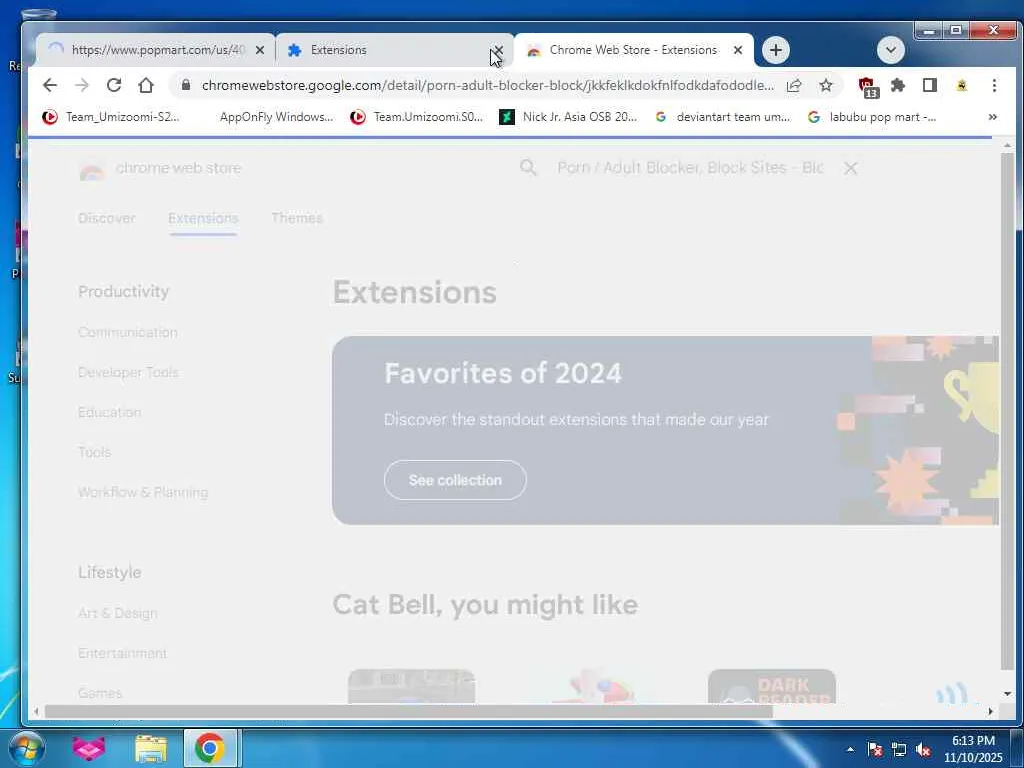This screenshot has width=1024, height=768.
Task: Open the taskbar clock showing 6:13 PM
Action: click(x=973, y=749)
